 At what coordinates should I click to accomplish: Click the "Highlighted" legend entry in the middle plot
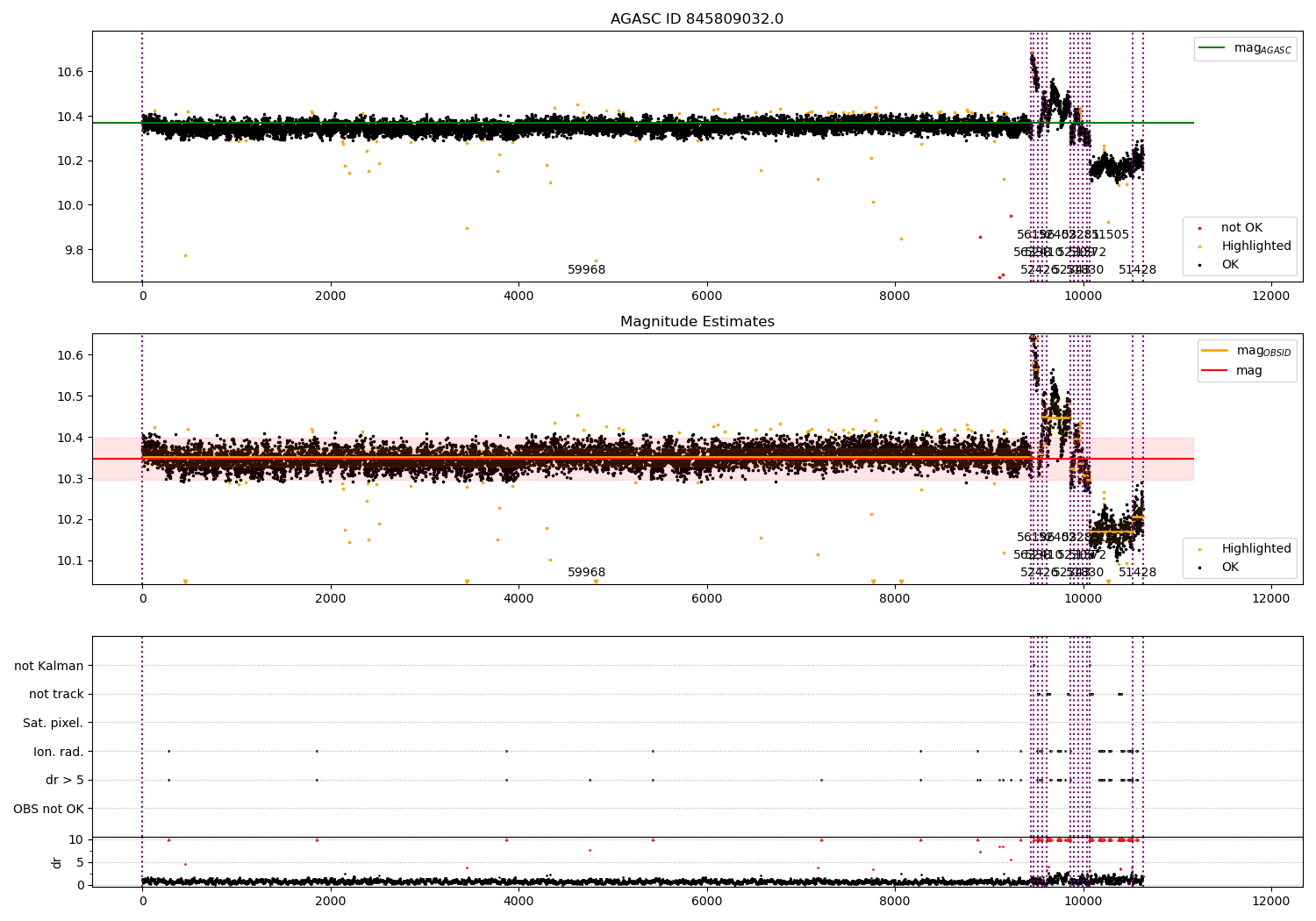pos(1245,548)
